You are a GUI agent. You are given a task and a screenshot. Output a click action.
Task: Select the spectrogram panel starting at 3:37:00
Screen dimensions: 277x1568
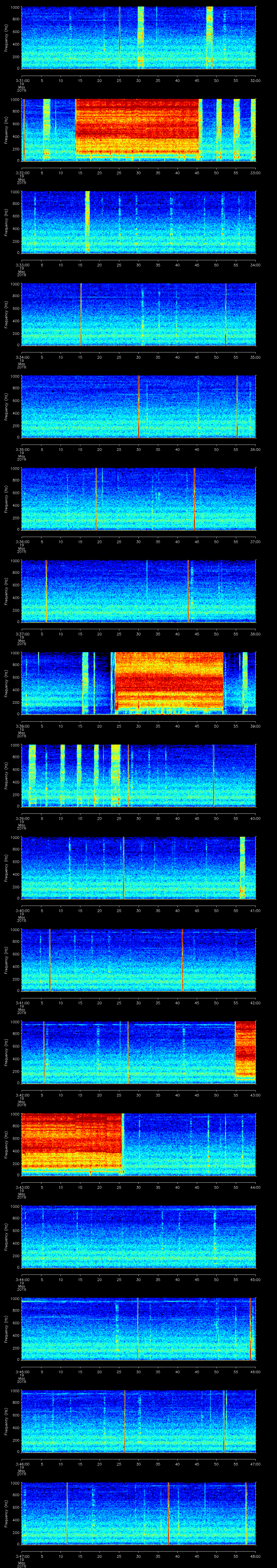point(139,592)
